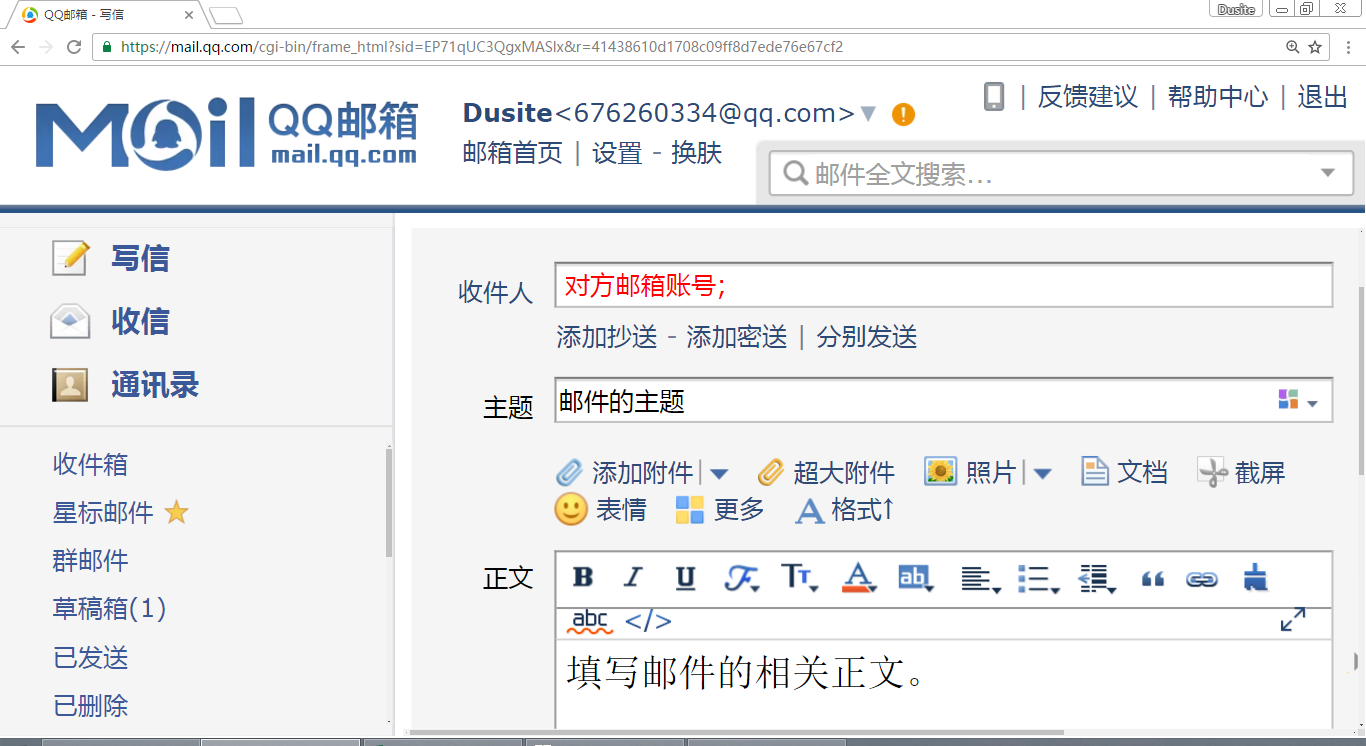Open 帮助中心 help center
The height and width of the screenshot is (746, 1366).
[1218, 97]
